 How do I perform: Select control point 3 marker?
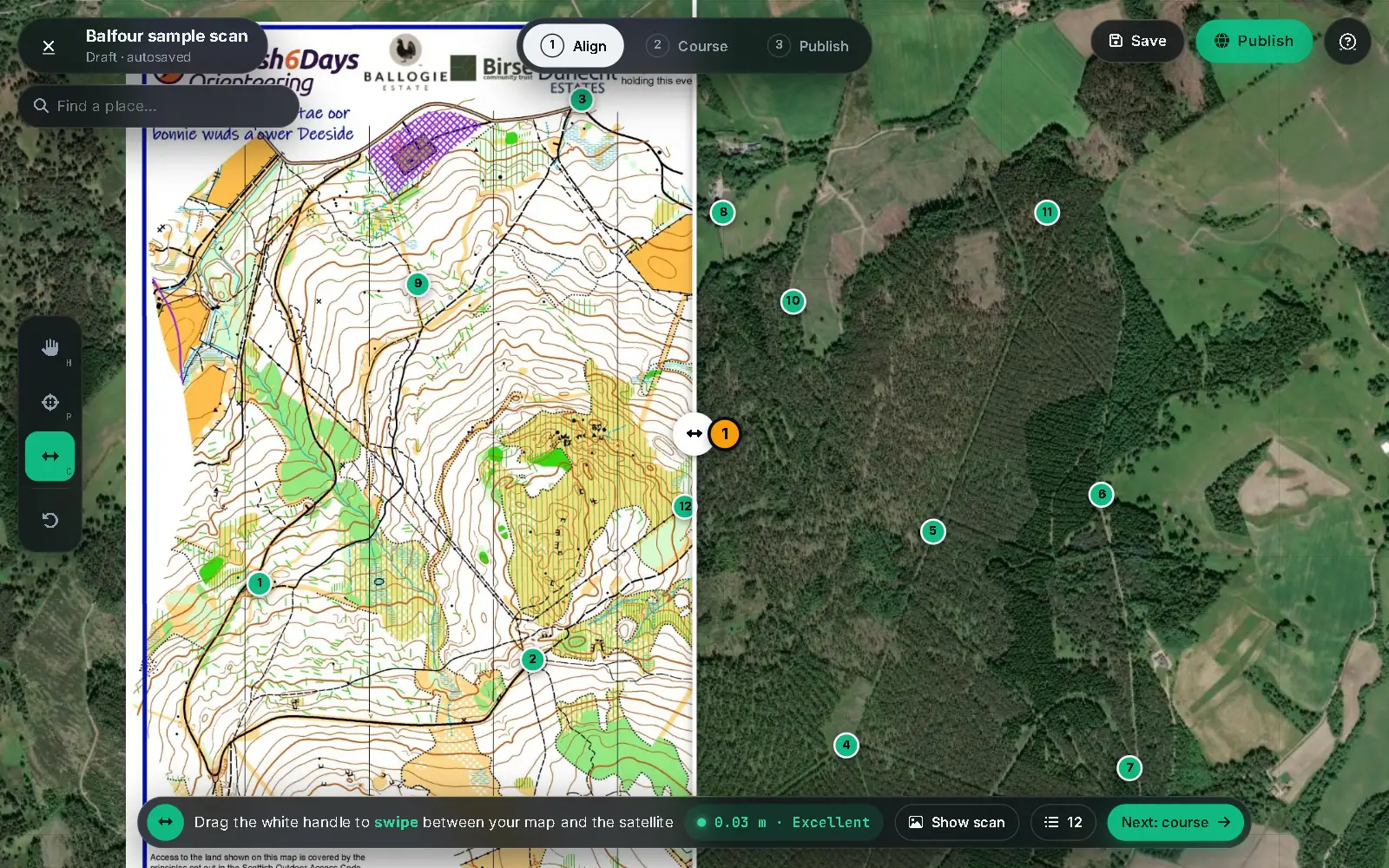(582, 99)
